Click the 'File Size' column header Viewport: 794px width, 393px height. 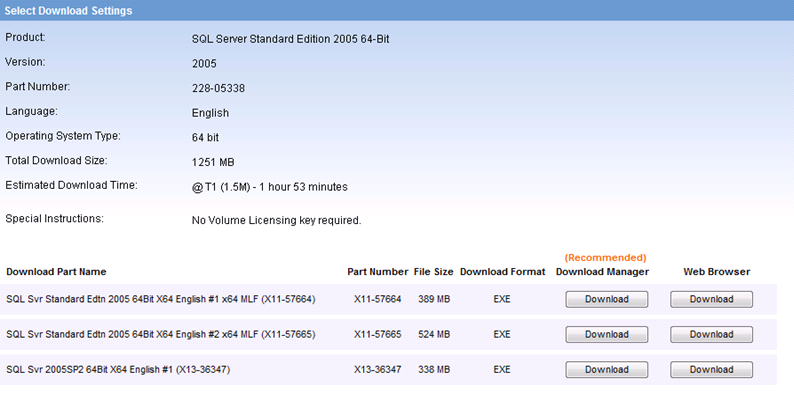click(433, 272)
